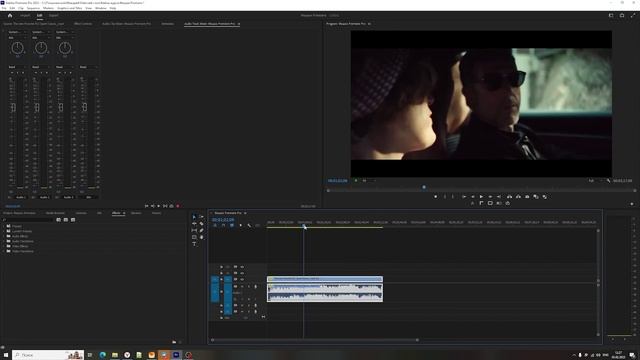Screen dimensions: 640x360
Task: Click Mark Out in Program Monitor
Action: click(x=453, y=197)
